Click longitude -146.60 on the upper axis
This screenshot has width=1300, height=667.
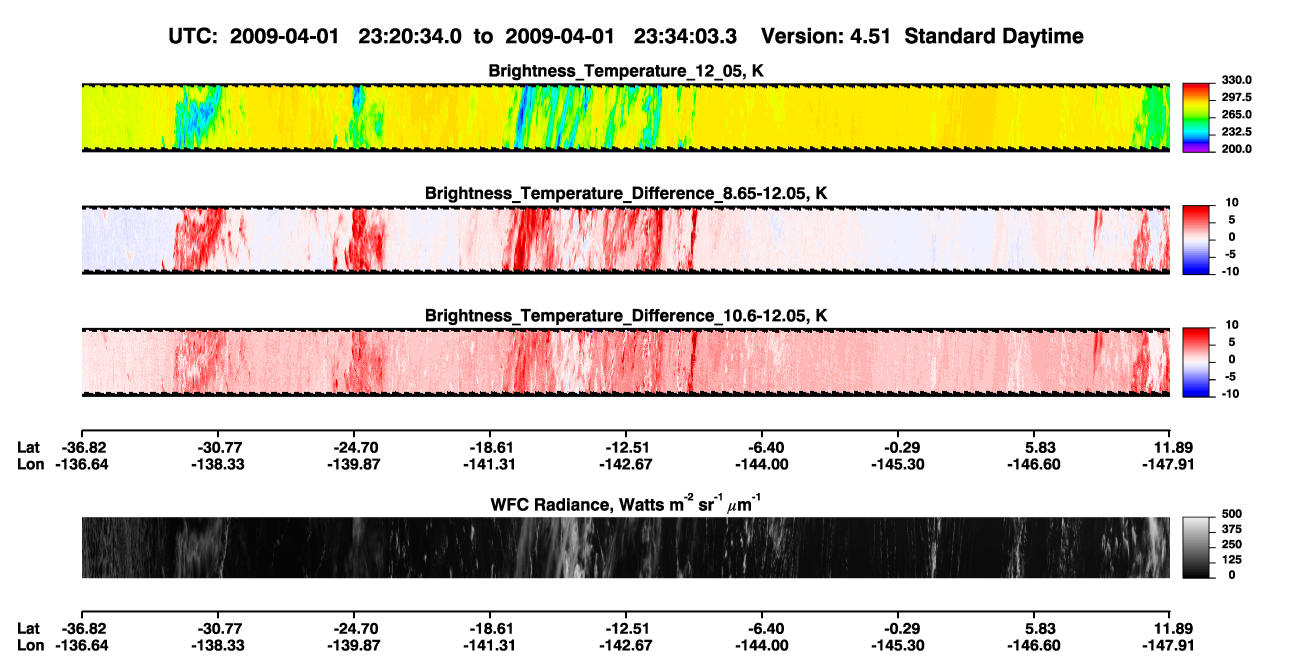[1034, 464]
